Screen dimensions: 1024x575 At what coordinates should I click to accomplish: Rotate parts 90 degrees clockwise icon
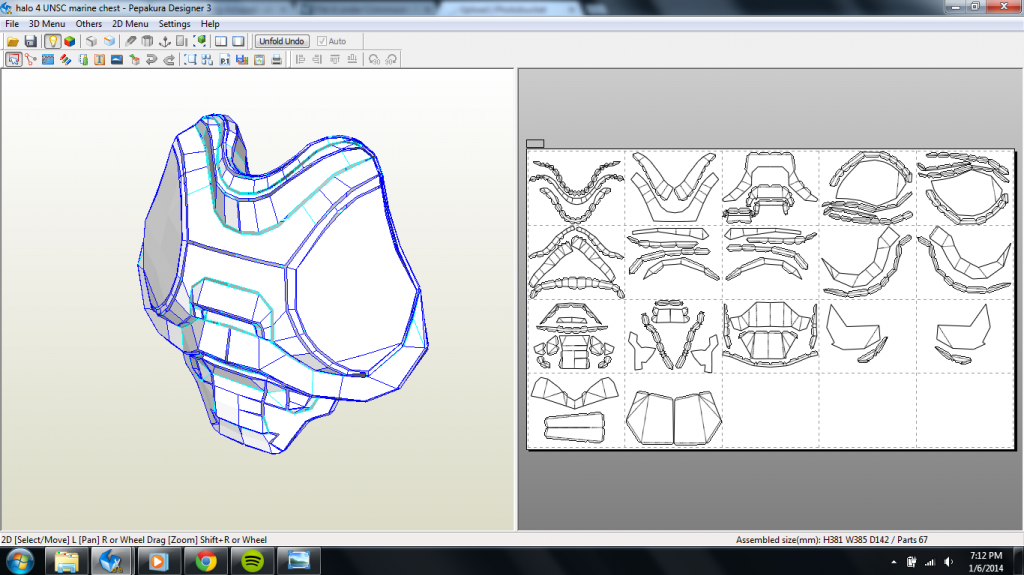click(x=391, y=59)
